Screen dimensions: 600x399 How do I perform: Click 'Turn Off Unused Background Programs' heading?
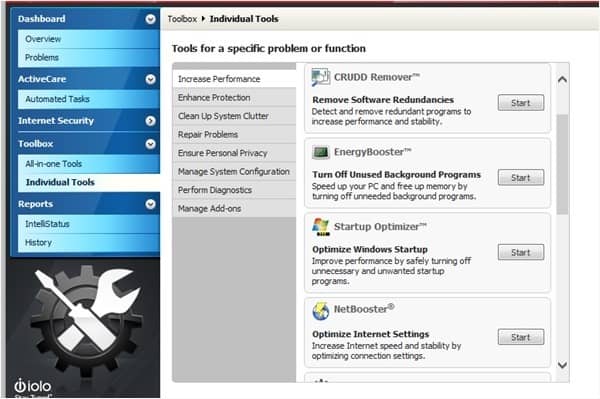point(396,174)
